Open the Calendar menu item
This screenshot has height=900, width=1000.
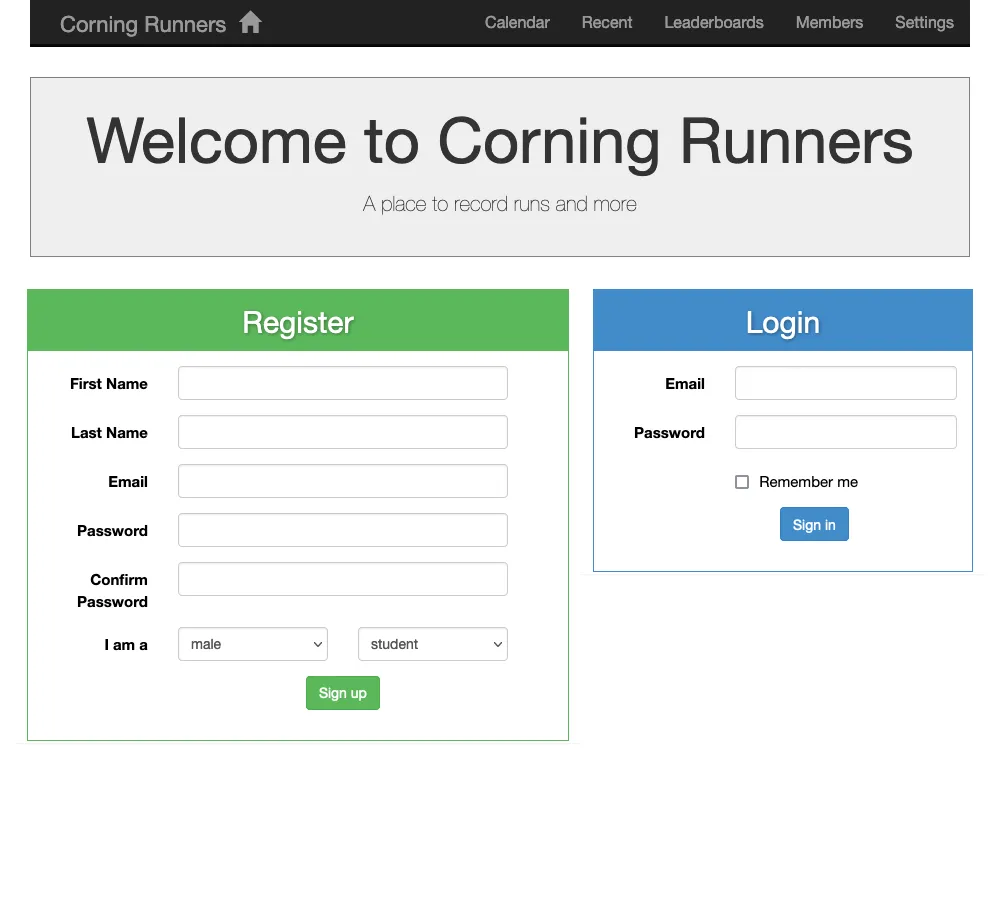tap(517, 22)
